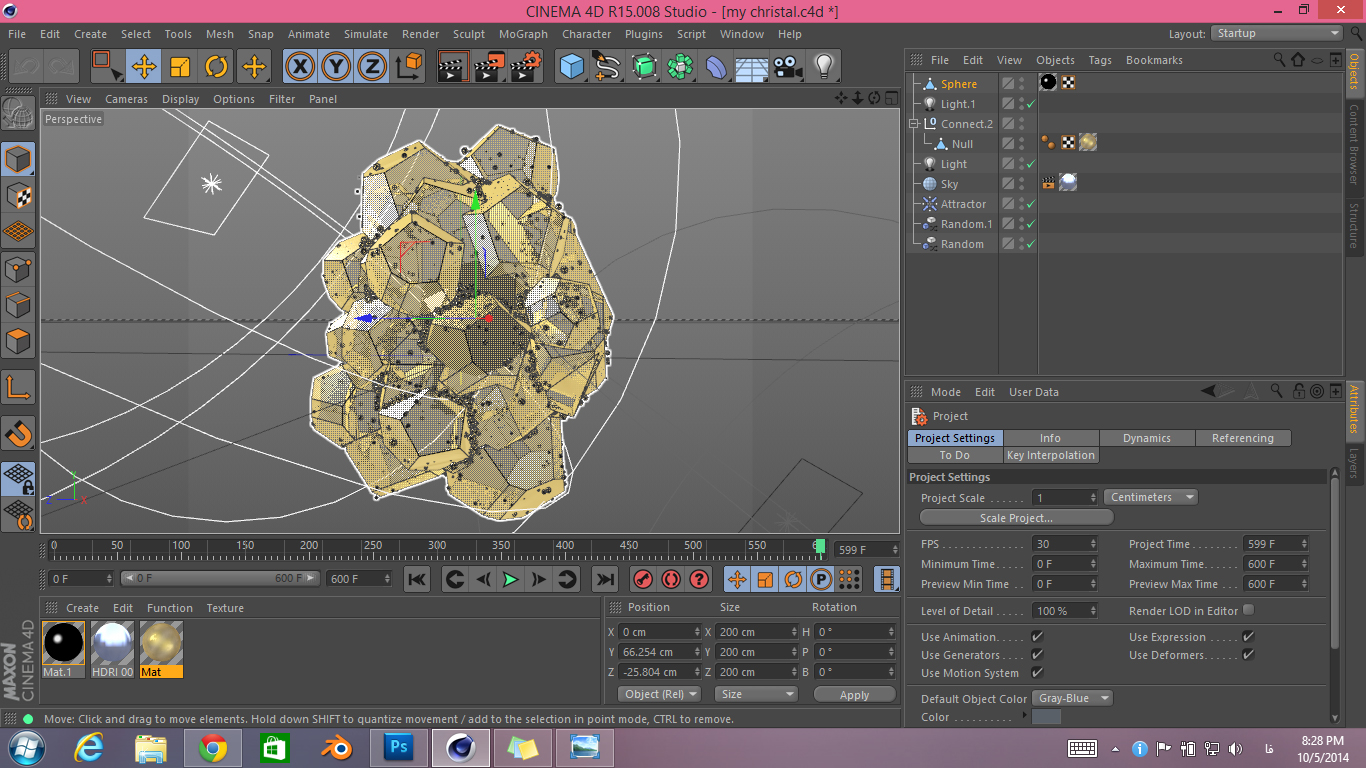Select the Rotate tool
This screenshot has height=768, width=1366.
216,67
